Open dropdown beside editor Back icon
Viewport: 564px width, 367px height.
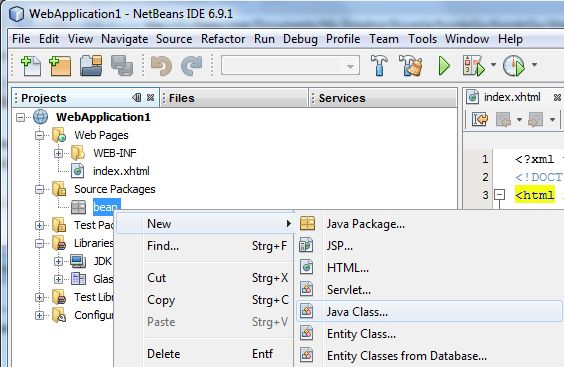pos(519,119)
